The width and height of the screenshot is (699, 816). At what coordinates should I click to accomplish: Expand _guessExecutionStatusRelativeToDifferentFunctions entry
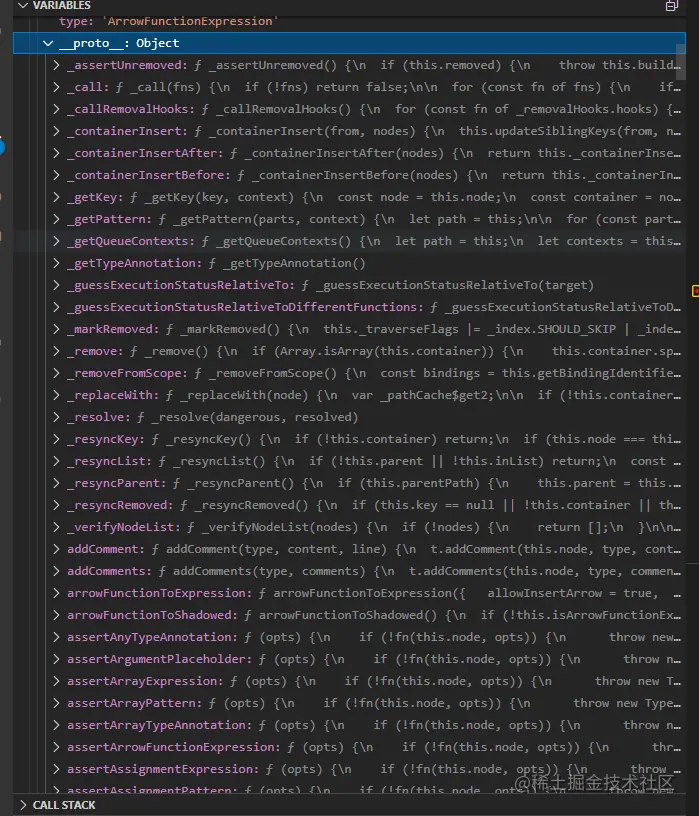(x=56, y=307)
